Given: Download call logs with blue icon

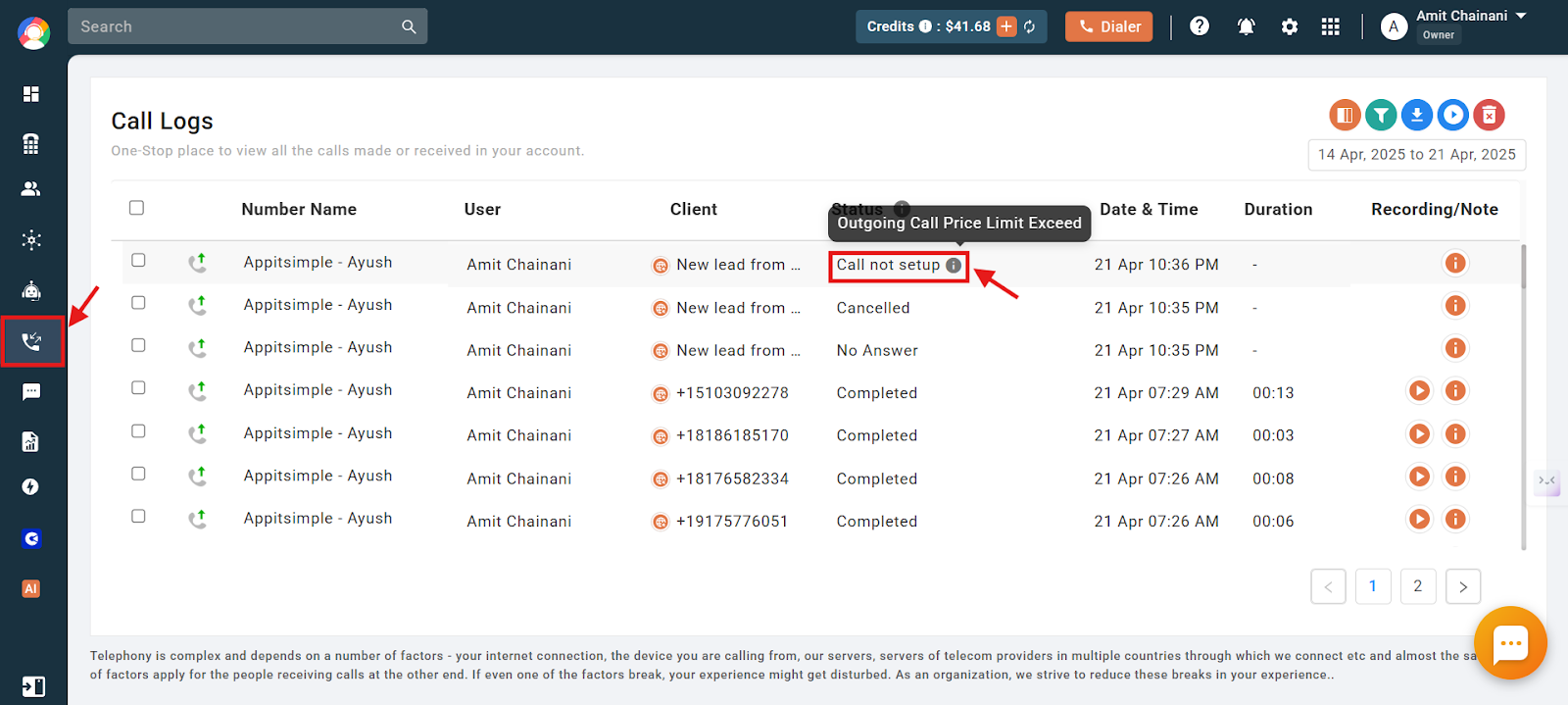Looking at the screenshot, I should (1417, 115).
